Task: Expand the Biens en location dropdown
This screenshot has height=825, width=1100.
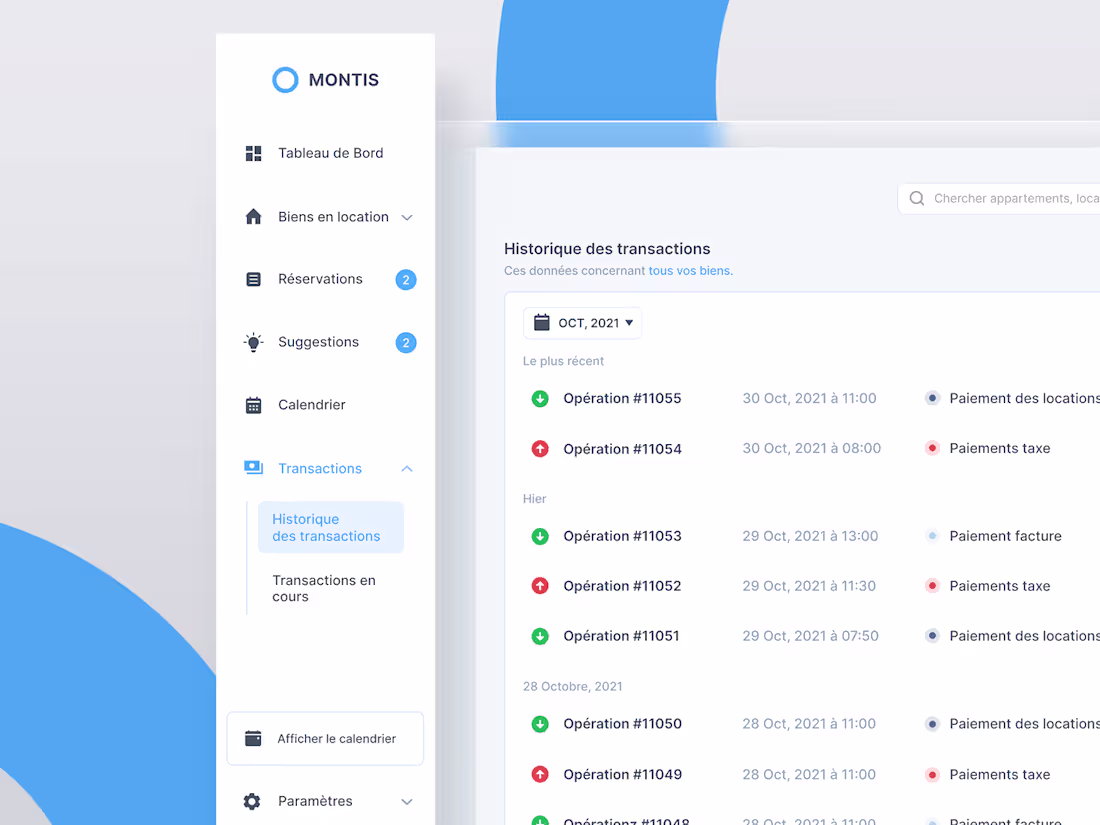Action: pos(407,217)
